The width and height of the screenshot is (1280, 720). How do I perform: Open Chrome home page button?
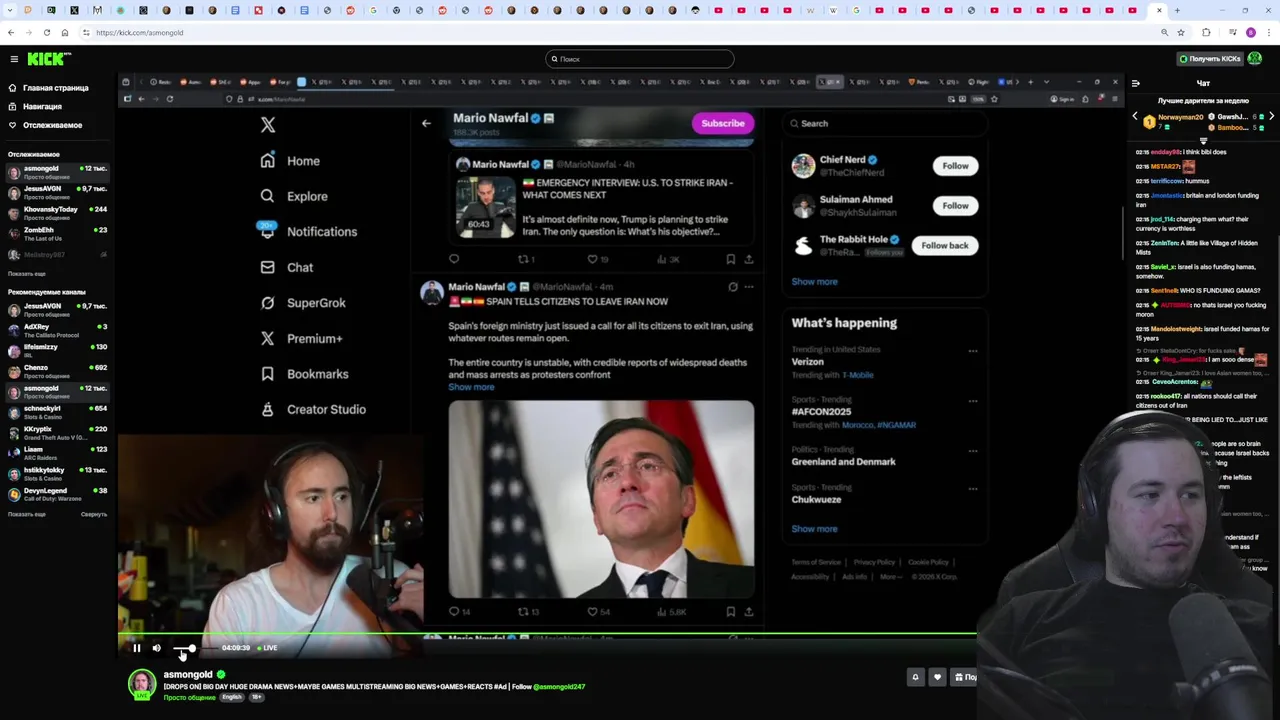coord(65,32)
